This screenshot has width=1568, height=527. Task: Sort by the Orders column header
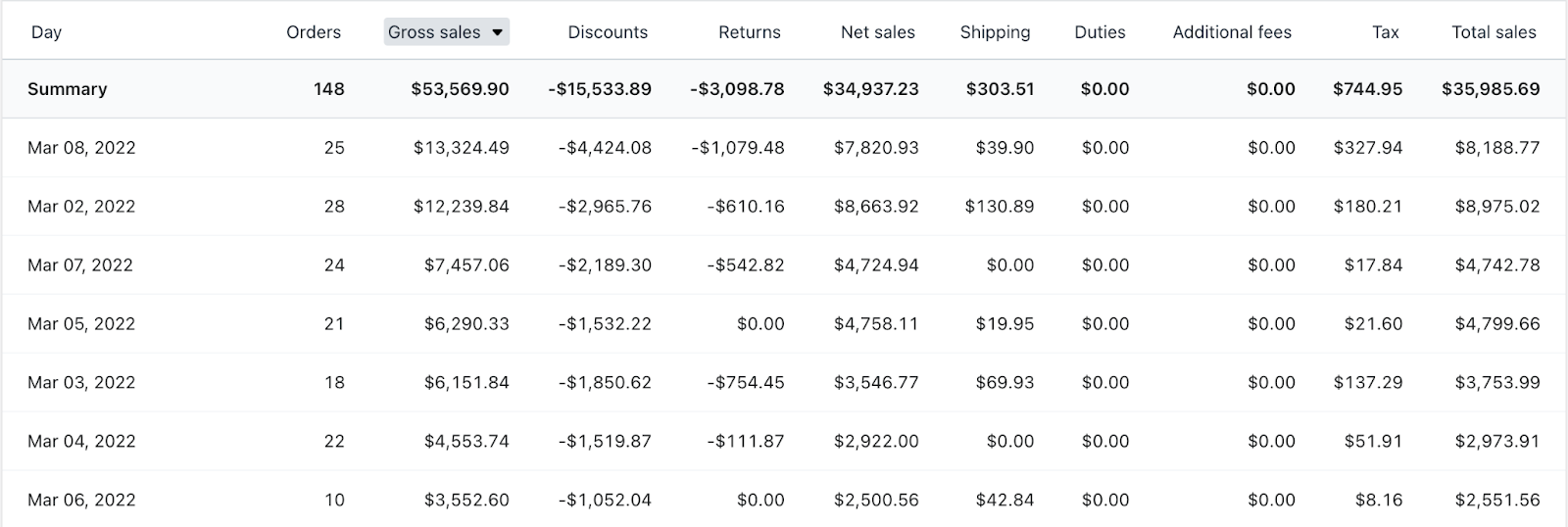click(313, 32)
